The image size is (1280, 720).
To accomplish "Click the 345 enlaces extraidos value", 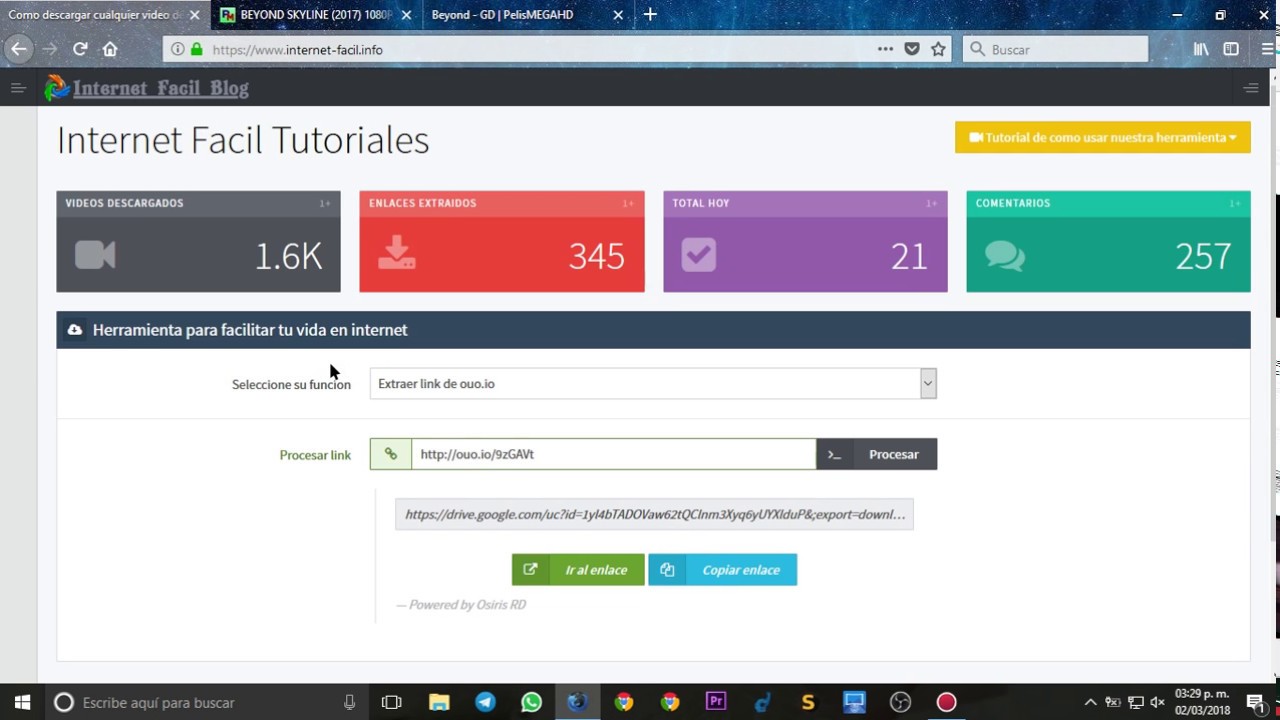I will click(597, 257).
